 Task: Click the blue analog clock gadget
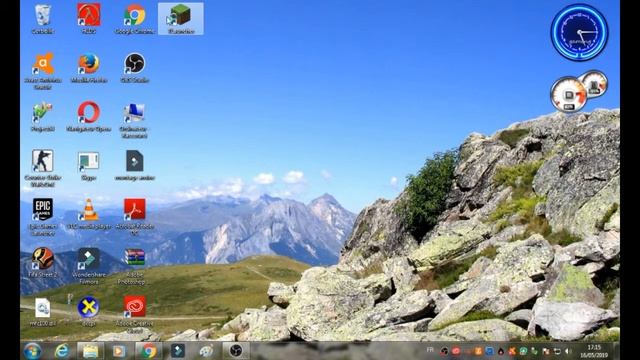click(x=579, y=33)
